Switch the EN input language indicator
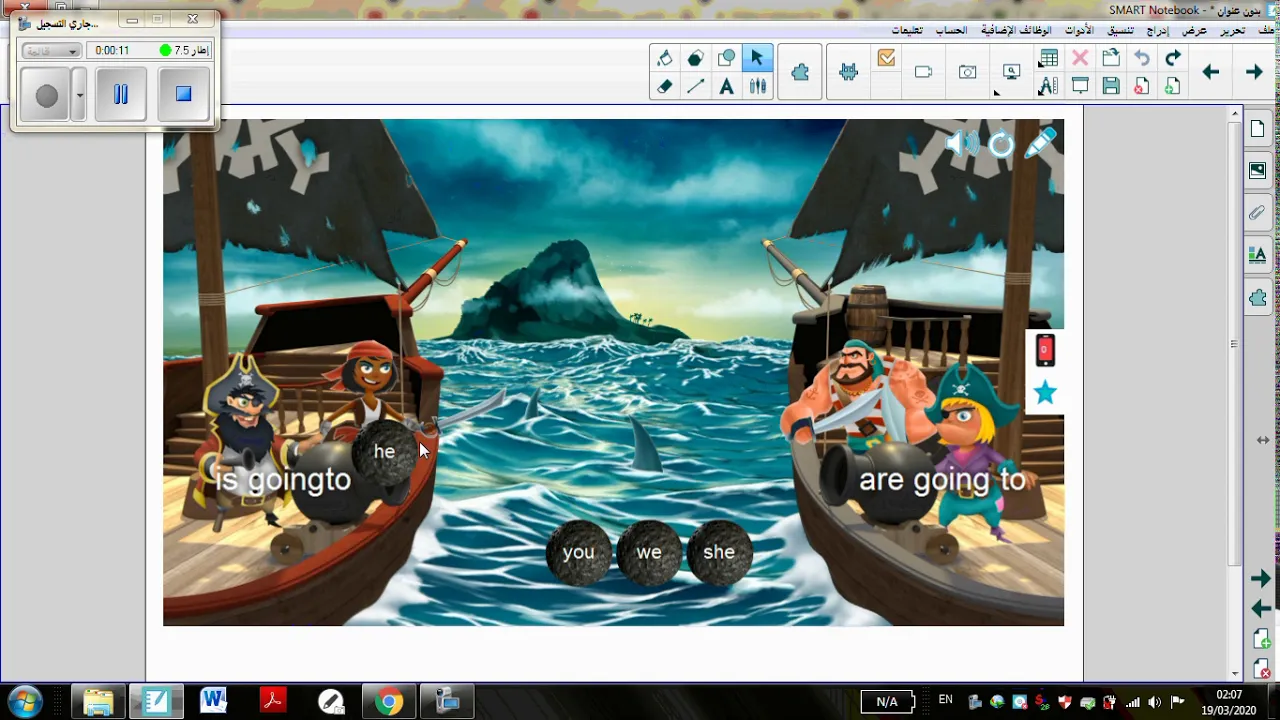 pos(945,700)
